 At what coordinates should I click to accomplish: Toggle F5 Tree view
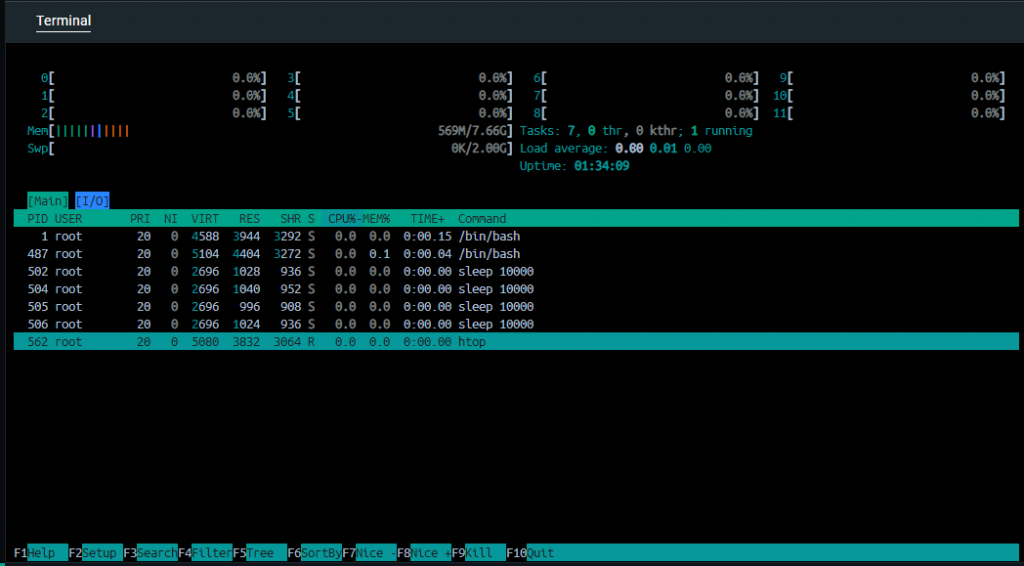260,553
